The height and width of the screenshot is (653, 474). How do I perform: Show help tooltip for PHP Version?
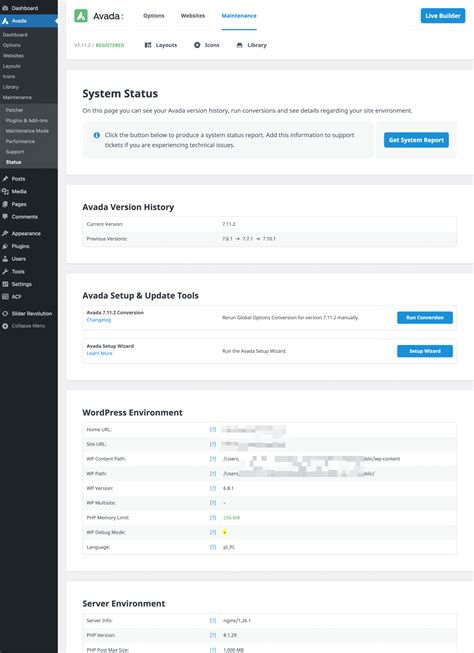point(213,635)
